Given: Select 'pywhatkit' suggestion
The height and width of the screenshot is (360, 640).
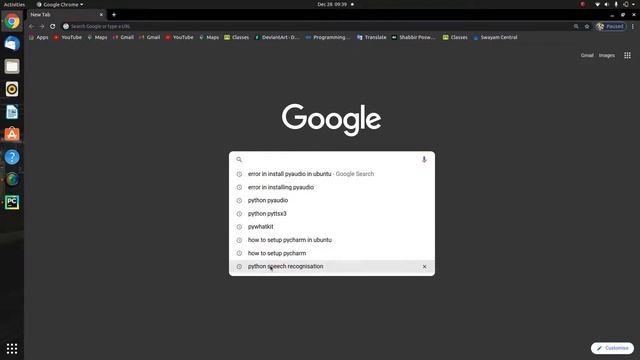Looking at the screenshot, I should pos(331,227).
